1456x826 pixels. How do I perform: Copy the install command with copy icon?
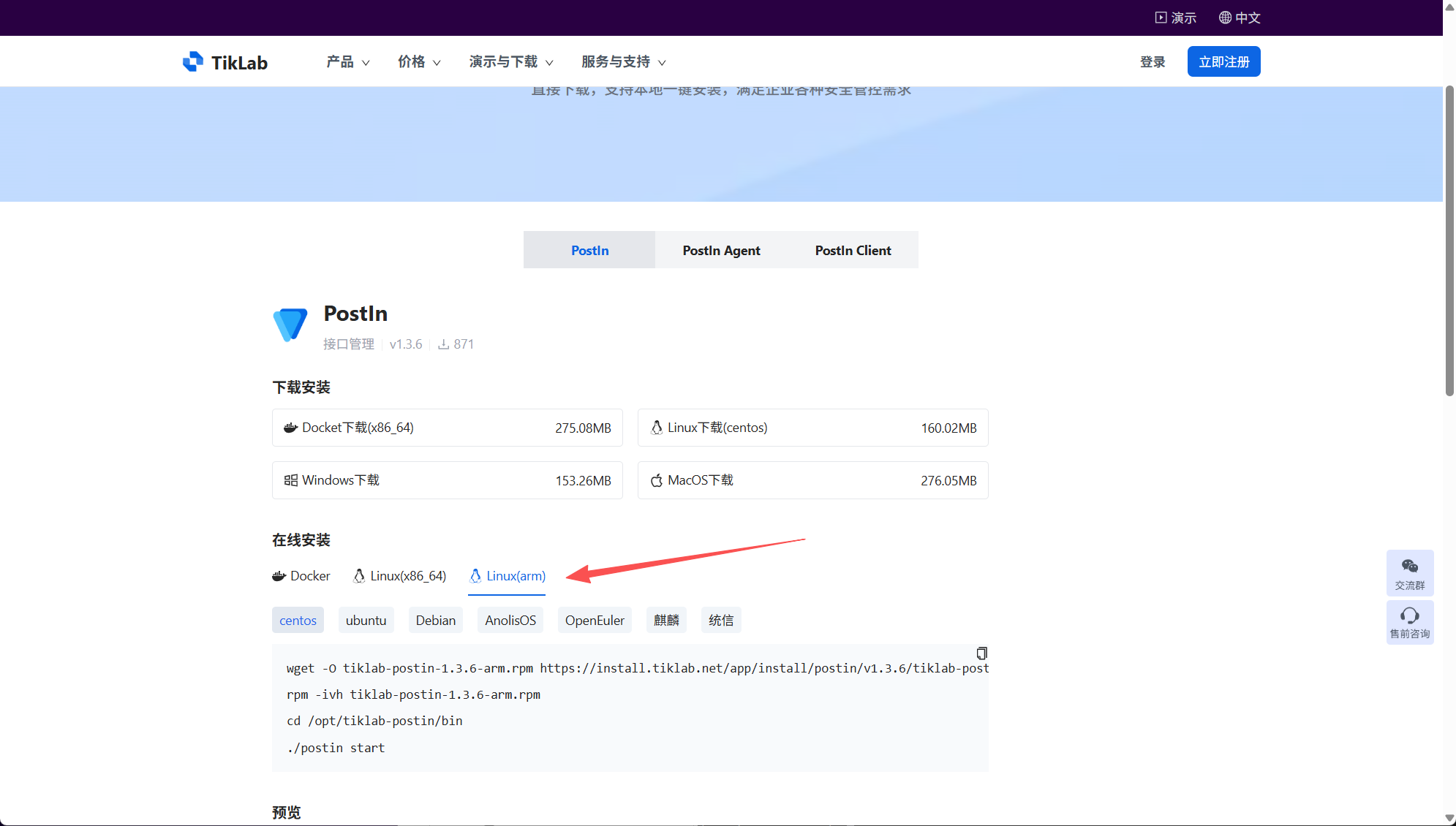pos(981,653)
